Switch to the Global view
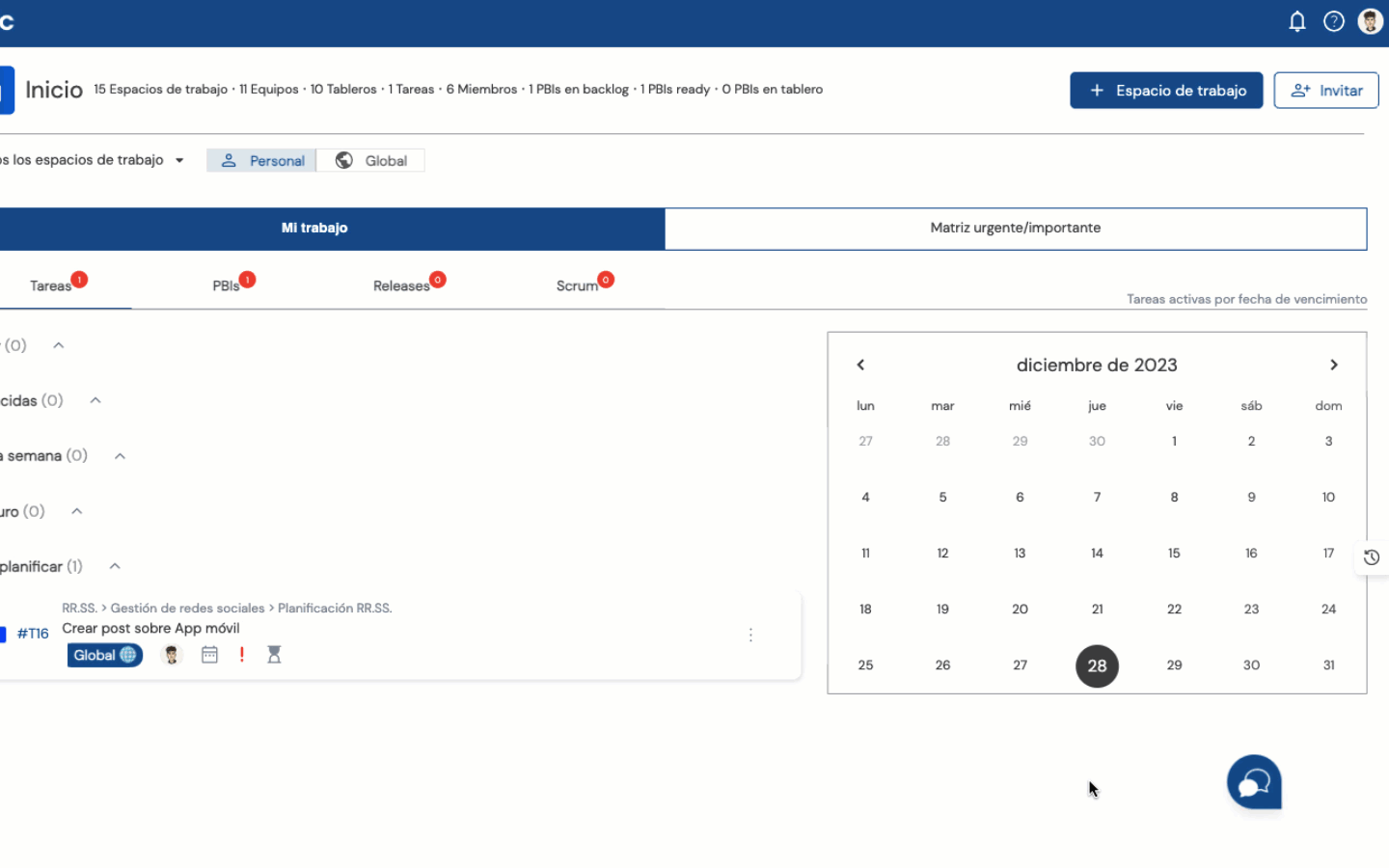Screen dimensions: 1389x868 [x=371, y=161]
